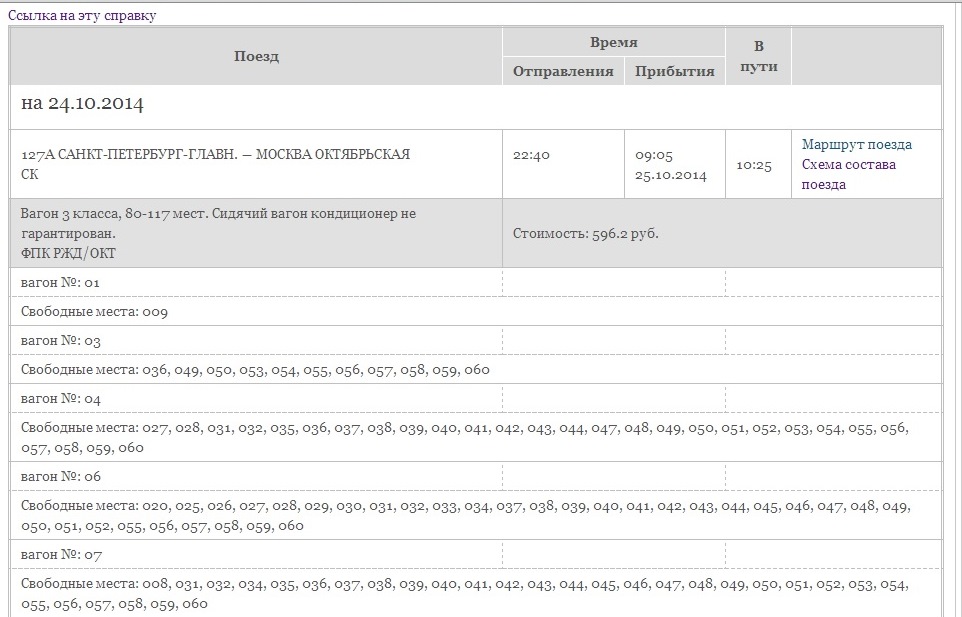Click the "Время" column header
Viewport: 962px width, 617px height.
613,42
